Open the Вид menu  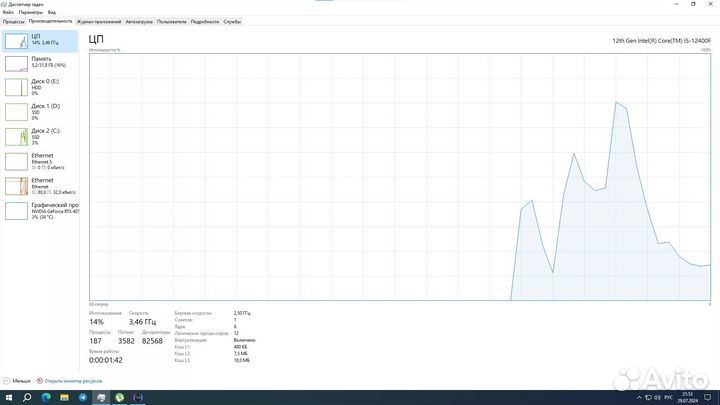click(51, 12)
